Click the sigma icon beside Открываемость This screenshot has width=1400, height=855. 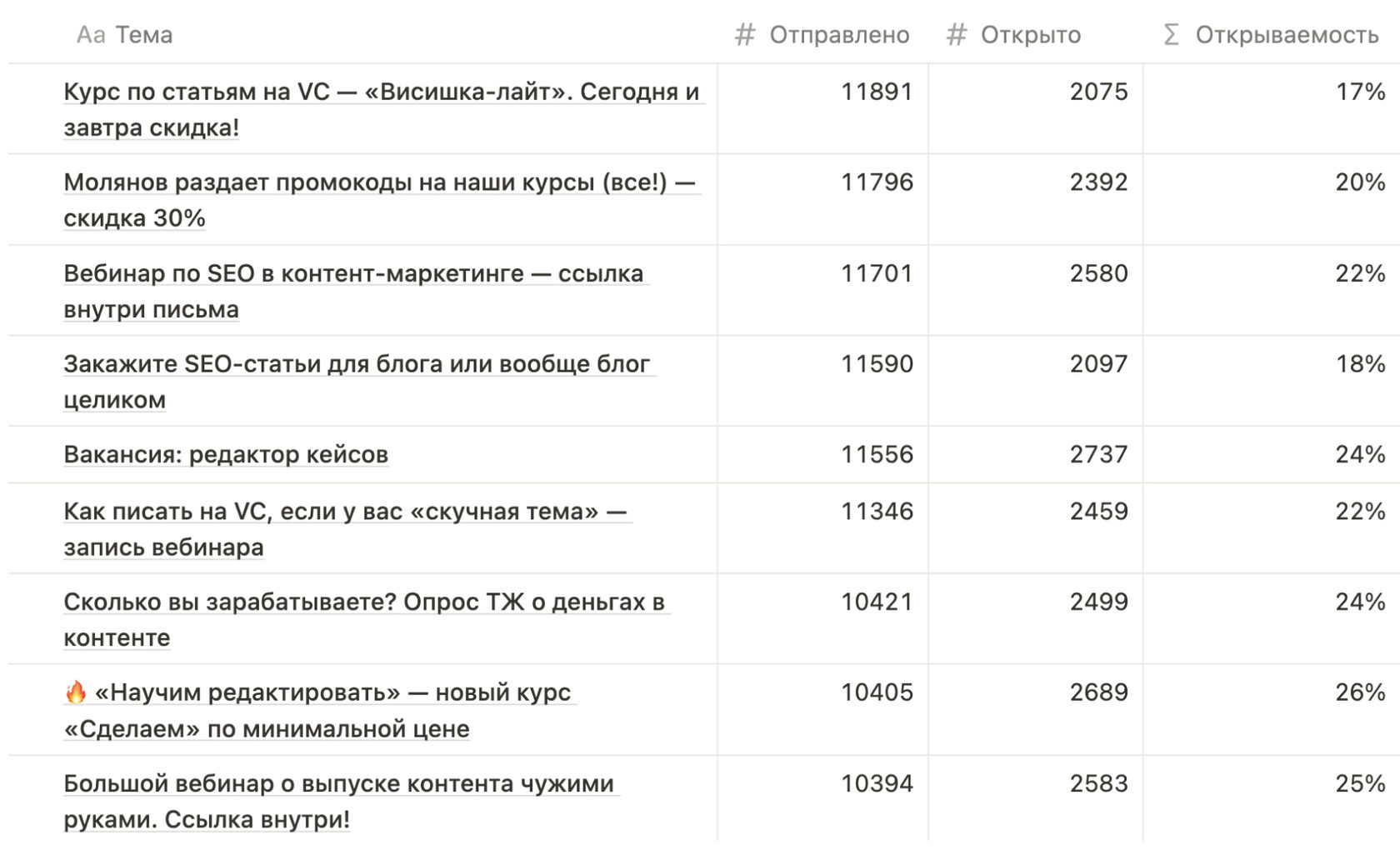(1171, 35)
